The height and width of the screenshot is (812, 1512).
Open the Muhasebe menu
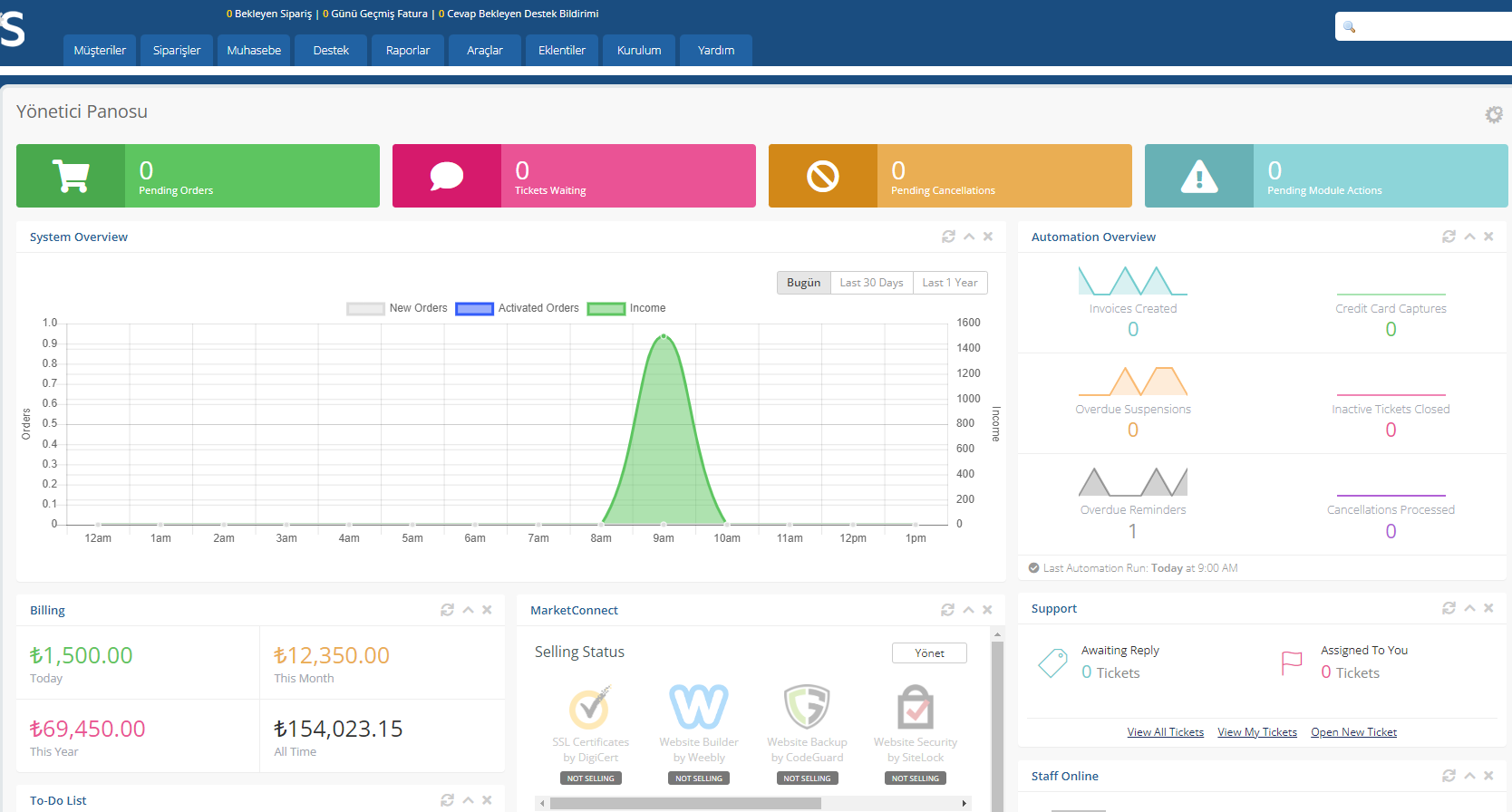[254, 50]
